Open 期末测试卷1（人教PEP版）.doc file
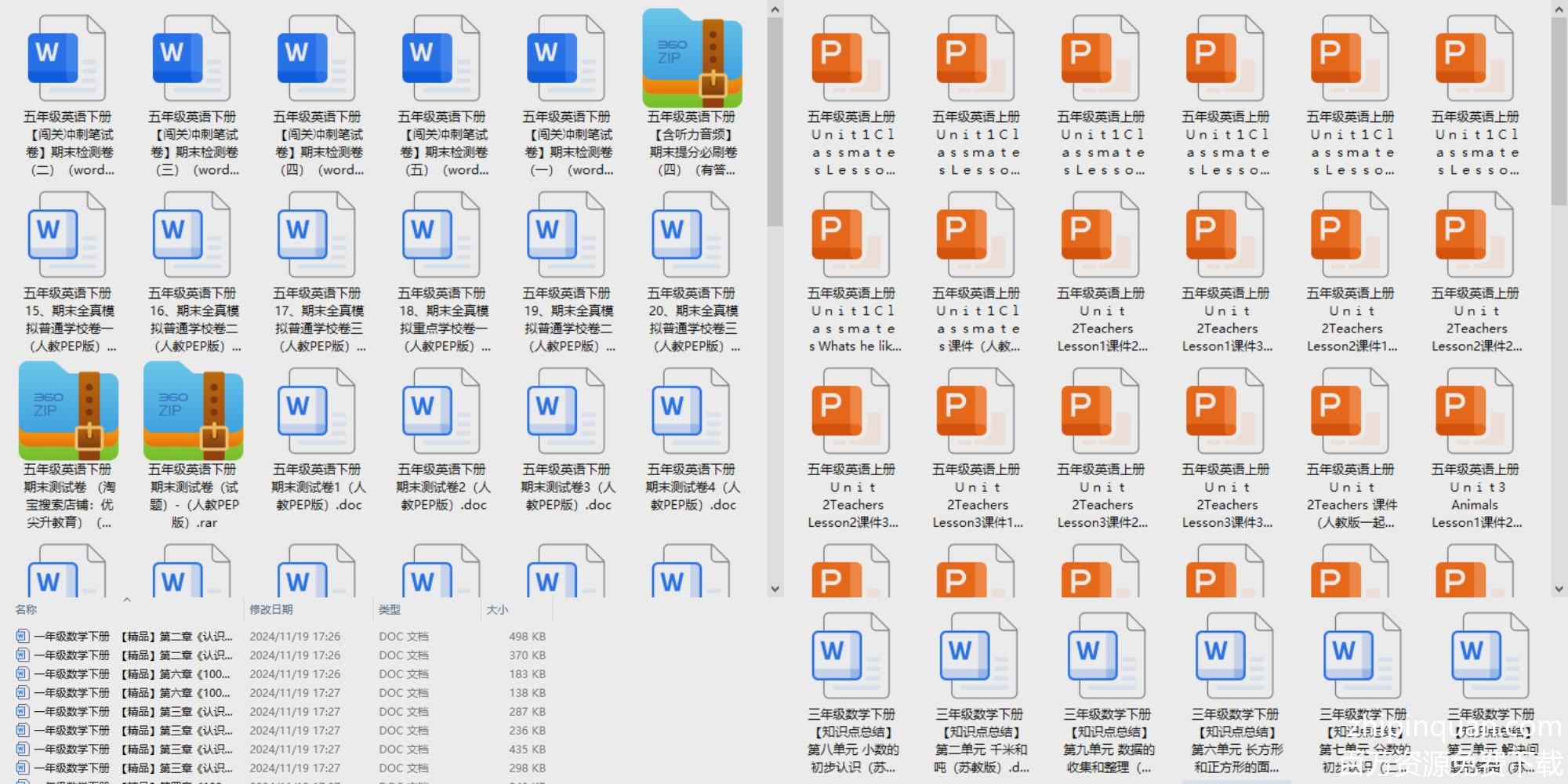 318,412
